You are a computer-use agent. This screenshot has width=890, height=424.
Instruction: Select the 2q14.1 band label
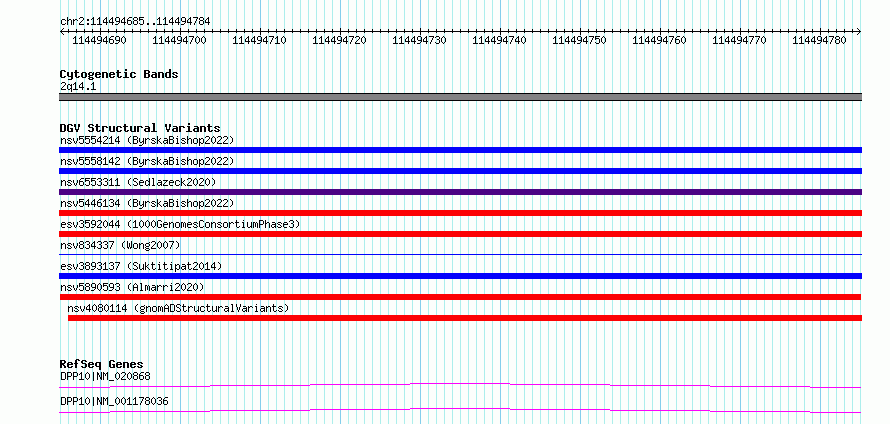click(x=78, y=86)
